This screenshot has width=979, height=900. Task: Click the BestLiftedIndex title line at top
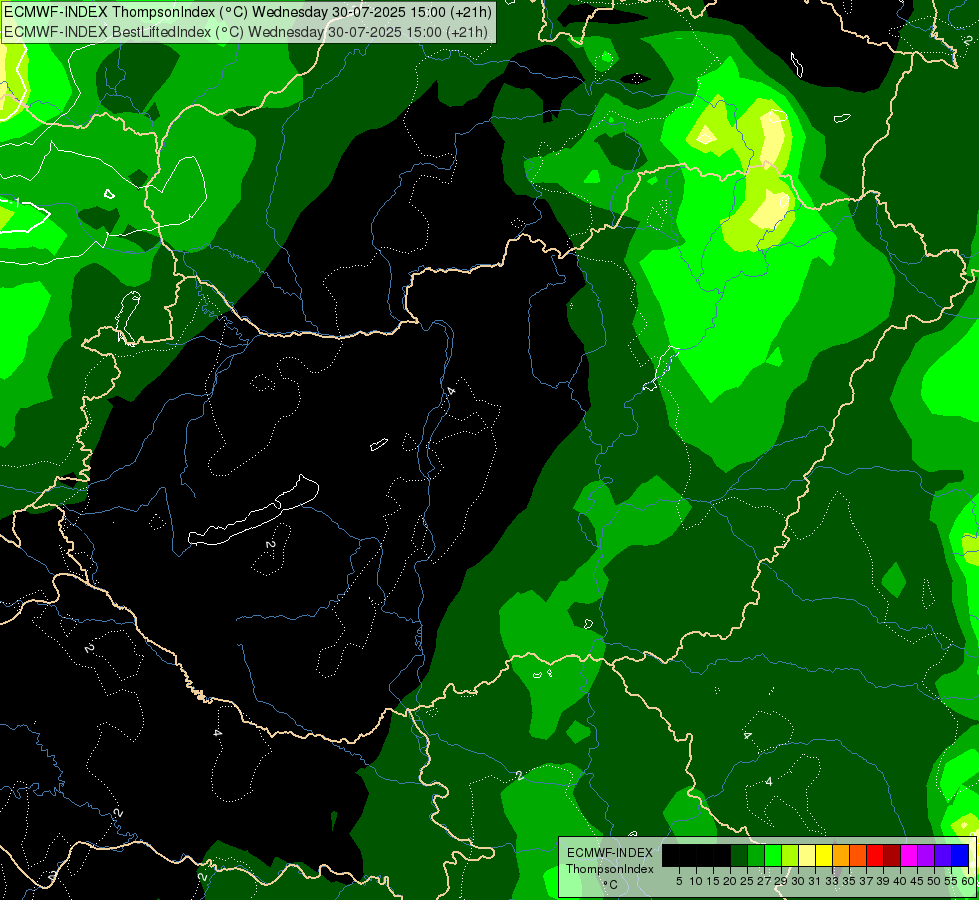[246, 32]
